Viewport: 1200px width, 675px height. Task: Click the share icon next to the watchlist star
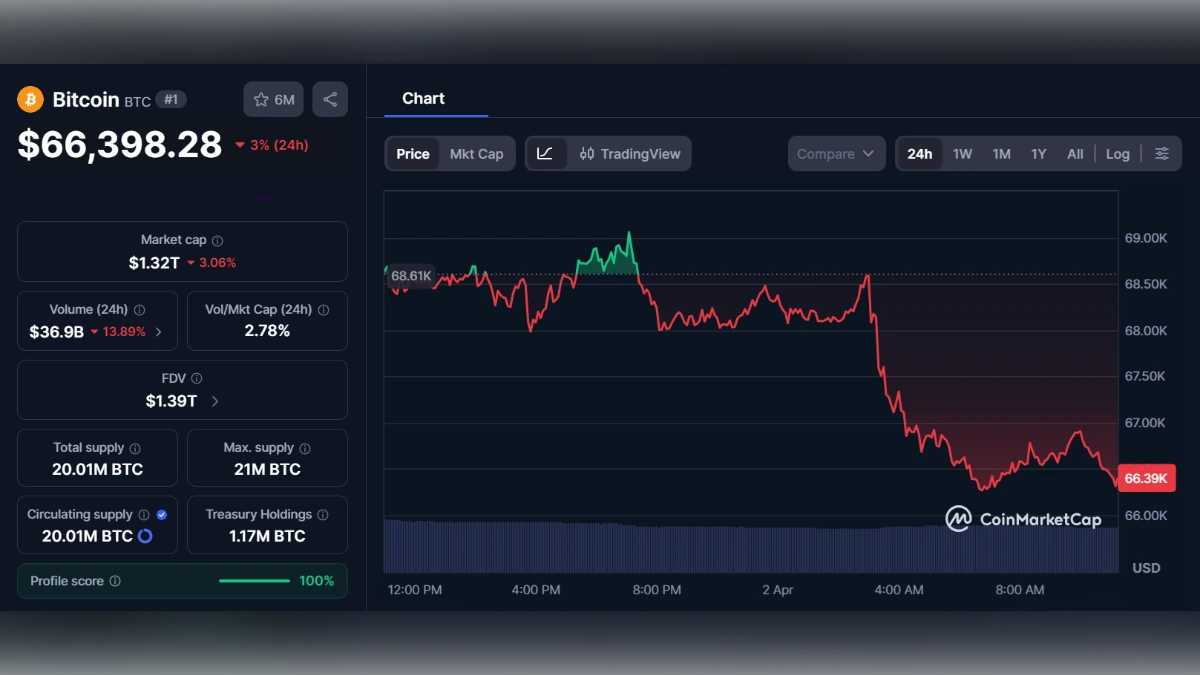point(330,99)
